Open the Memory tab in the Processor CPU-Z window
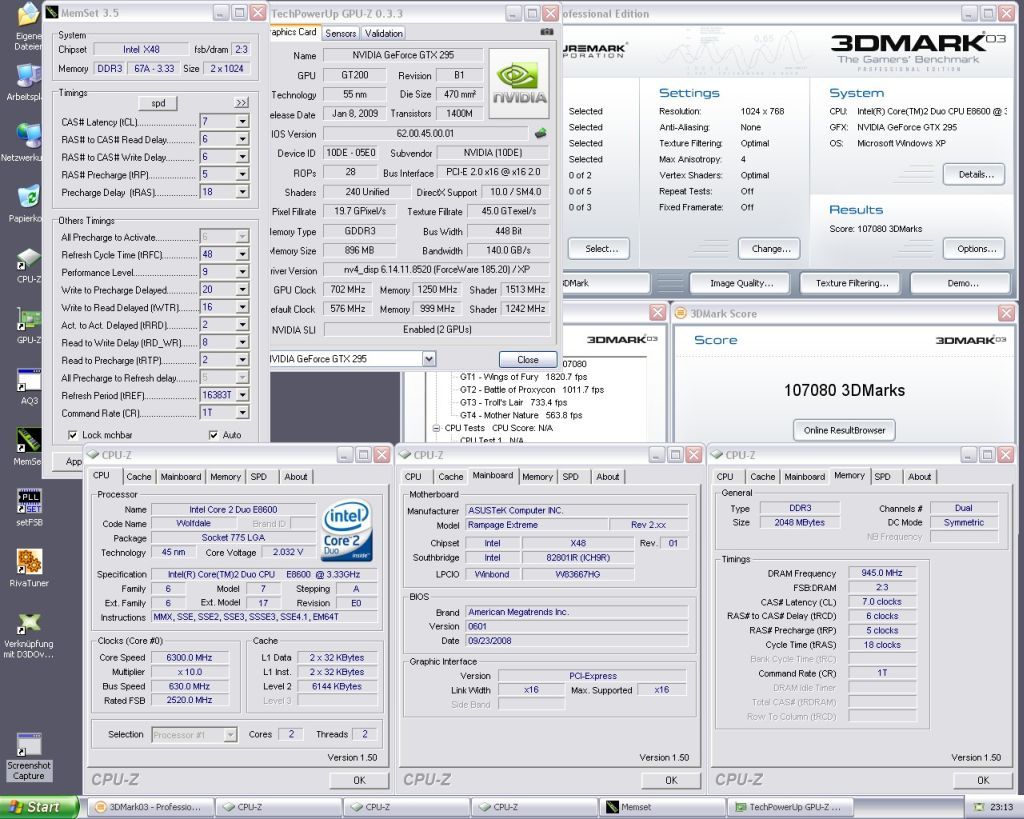Viewport: 1024px width, 819px height. point(225,477)
